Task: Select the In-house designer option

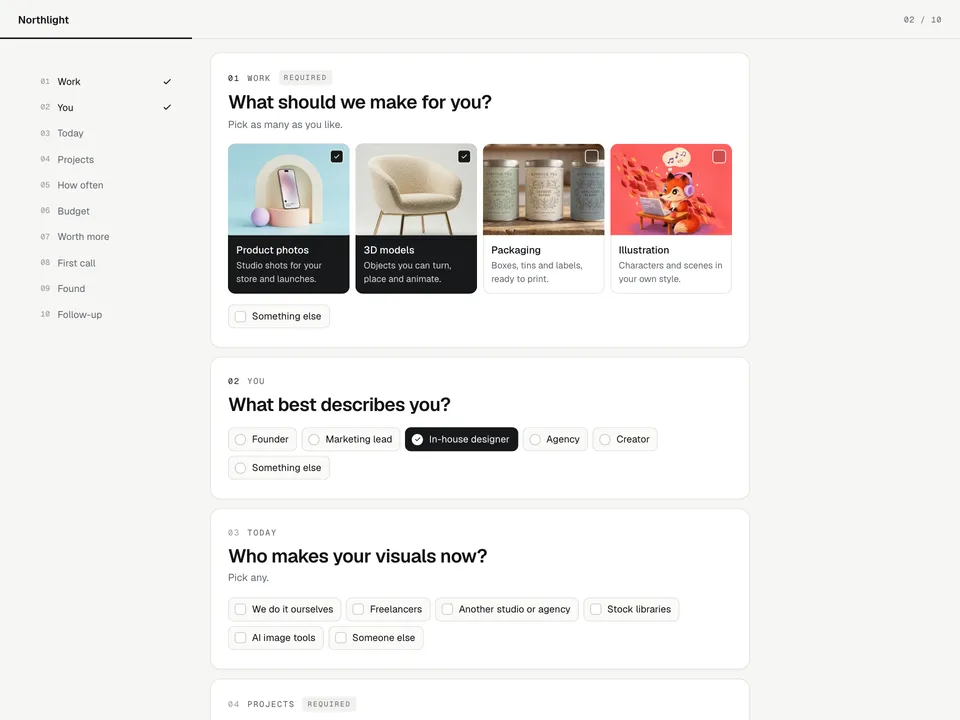Action: pyautogui.click(x=461, y=440)
